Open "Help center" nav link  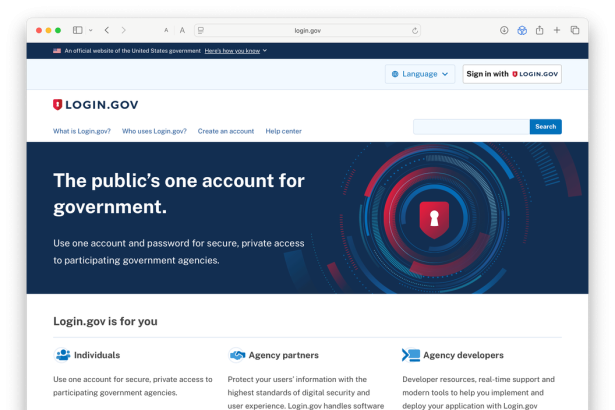[x=284, y=131]
